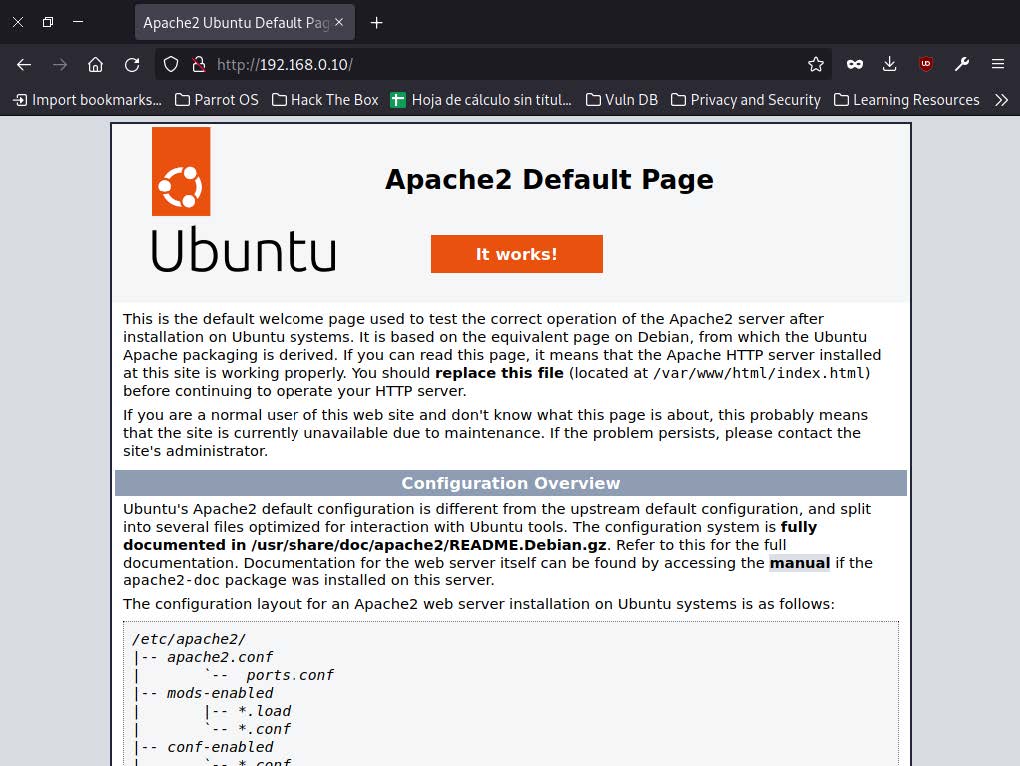Bookmark this page with the star icon
This screenshot has width=1020, height=766.
pyautogui.click(x=816, y=64)
